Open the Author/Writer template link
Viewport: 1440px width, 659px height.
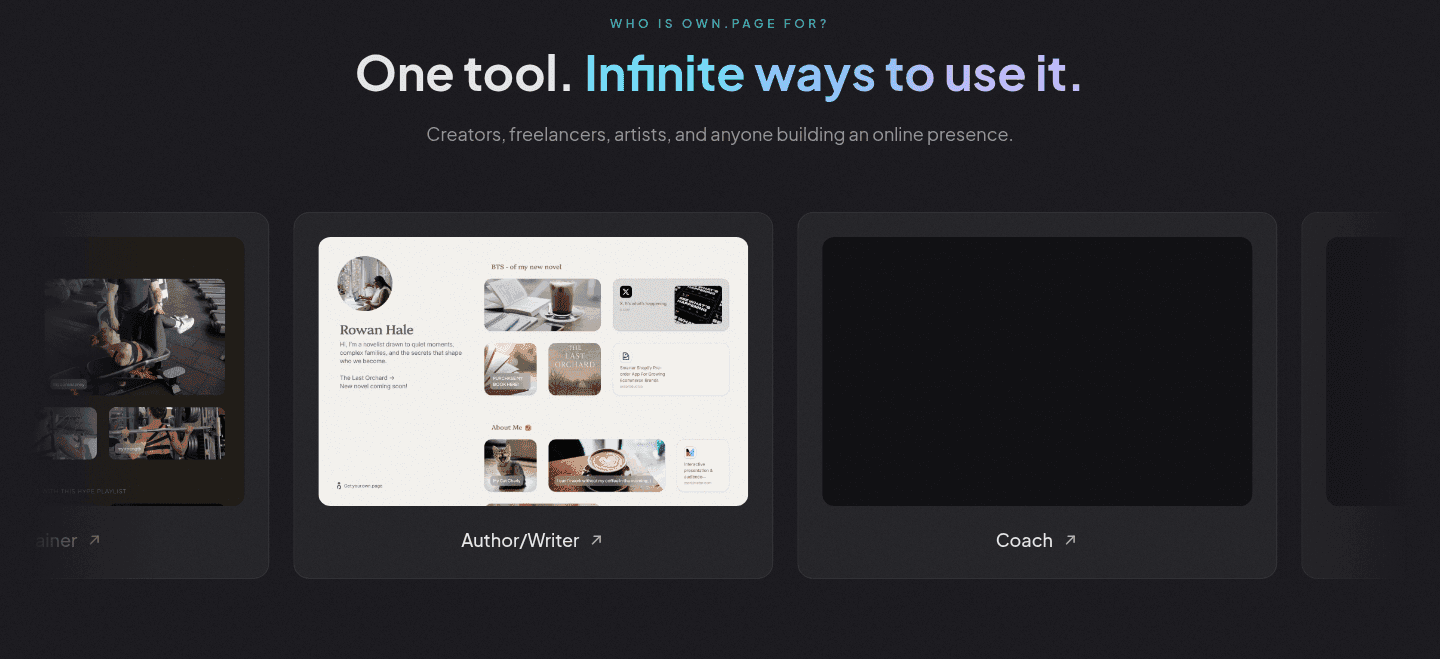532,540
